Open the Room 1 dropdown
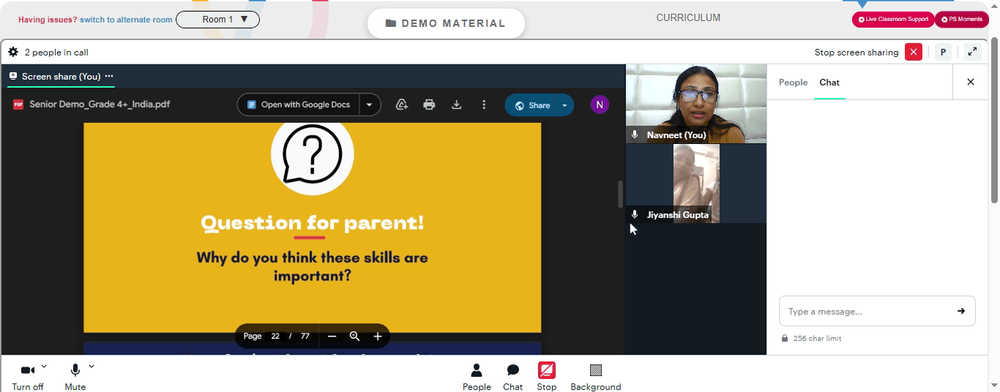This screenshot has height=392, width=1000. pos(217,19)
